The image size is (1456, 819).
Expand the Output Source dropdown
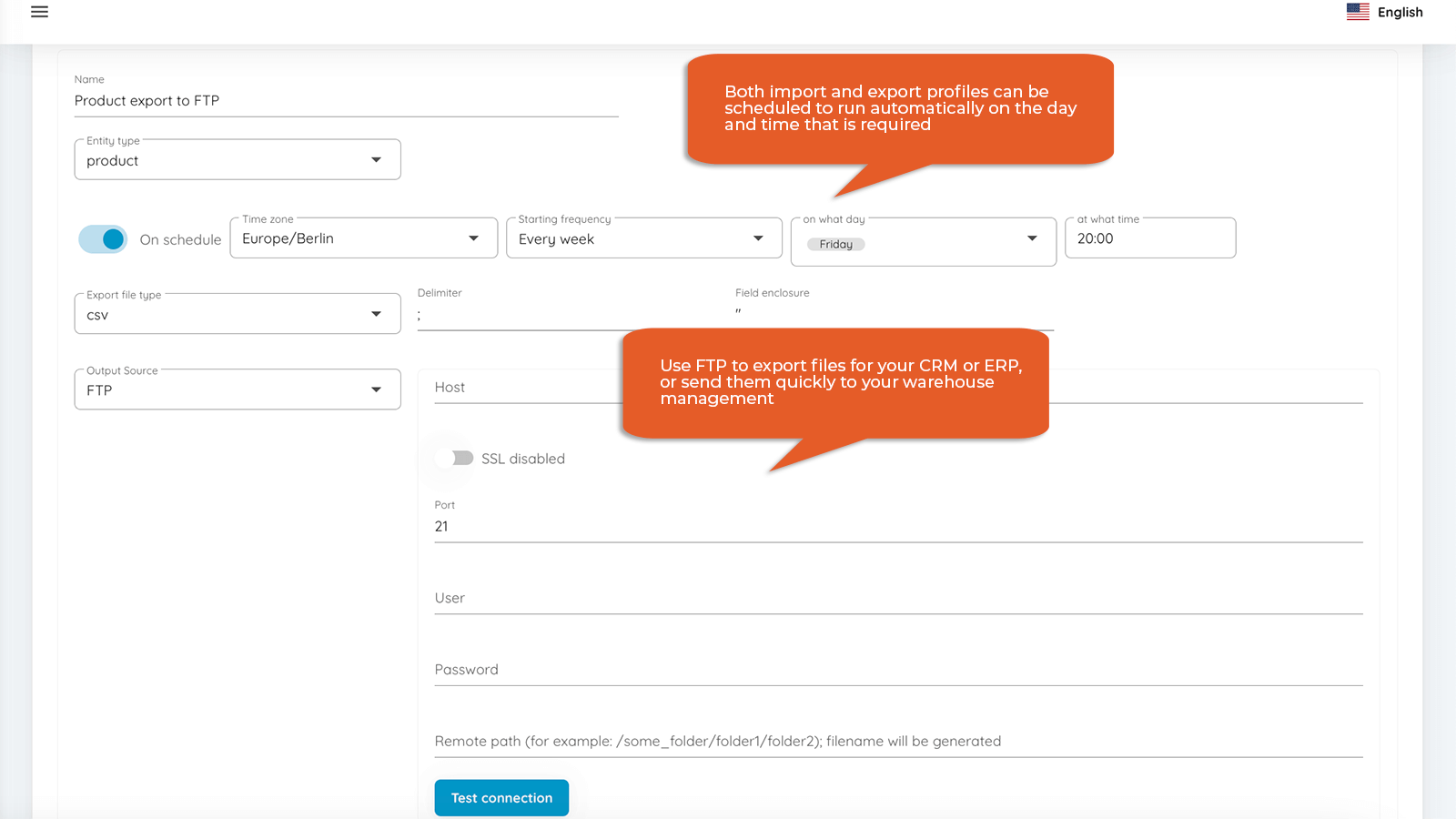(x=237, y=389)
